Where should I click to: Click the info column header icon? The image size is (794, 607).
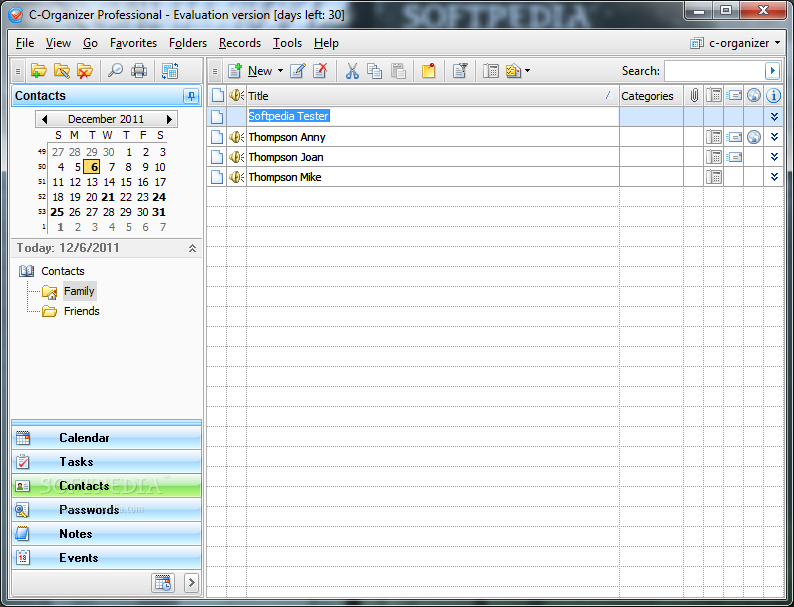(x=773, y=95)
